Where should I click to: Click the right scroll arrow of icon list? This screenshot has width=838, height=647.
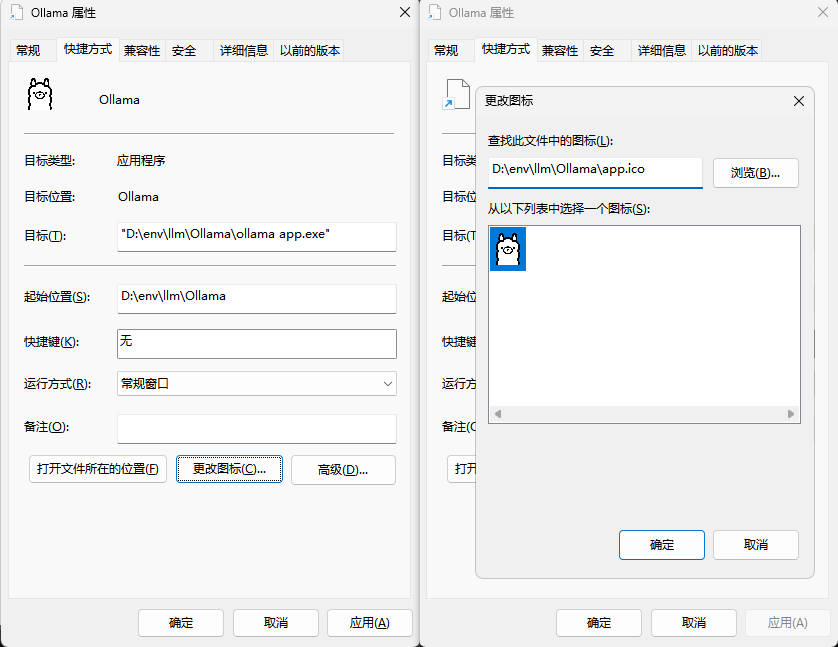791,414
